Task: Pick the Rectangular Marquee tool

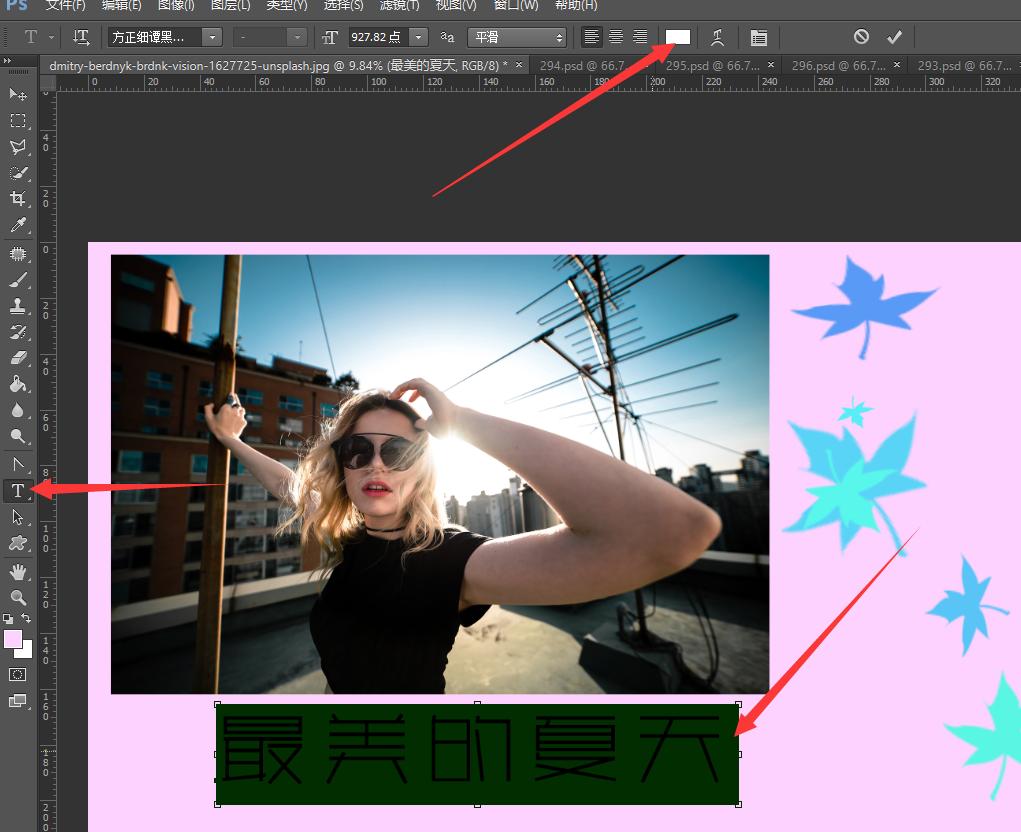Action: click(x=18, y=121)
